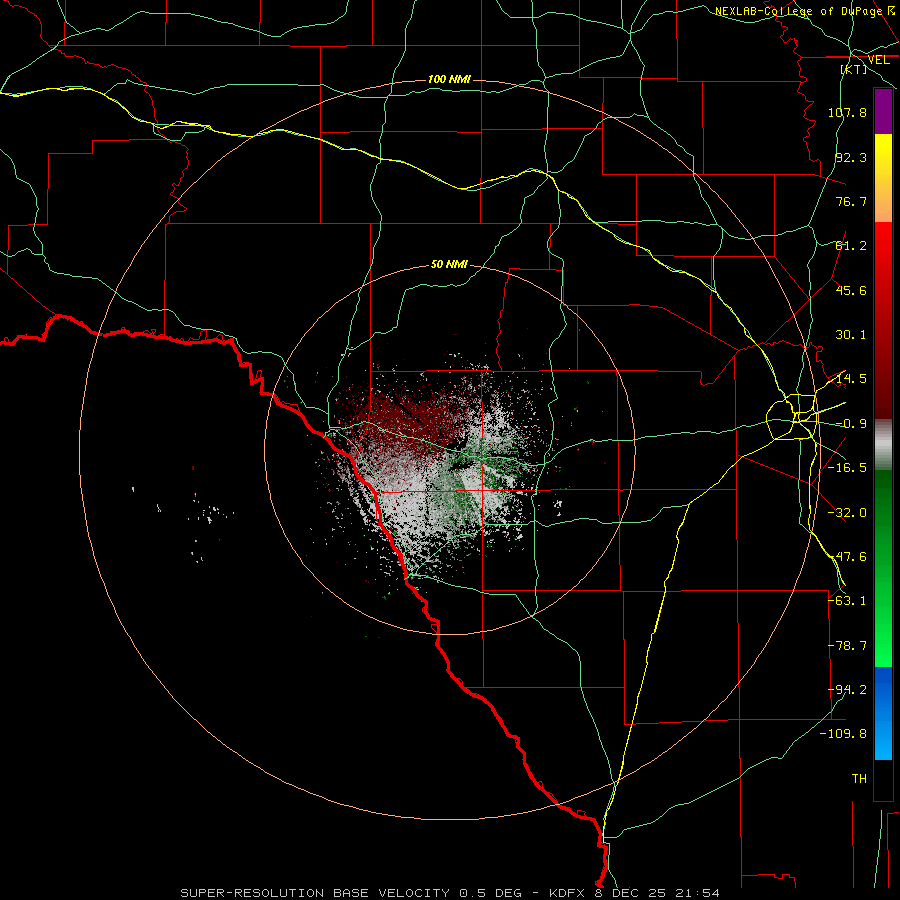Viewport: 900px width, 900px height.
Task: Click the 100 NMI range ring label
Action: point(449,79)
